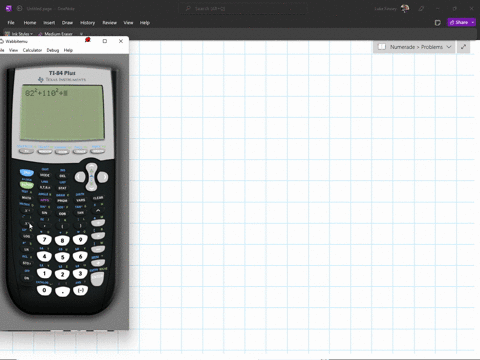Click the TRACE key below calculator screen

80,152
